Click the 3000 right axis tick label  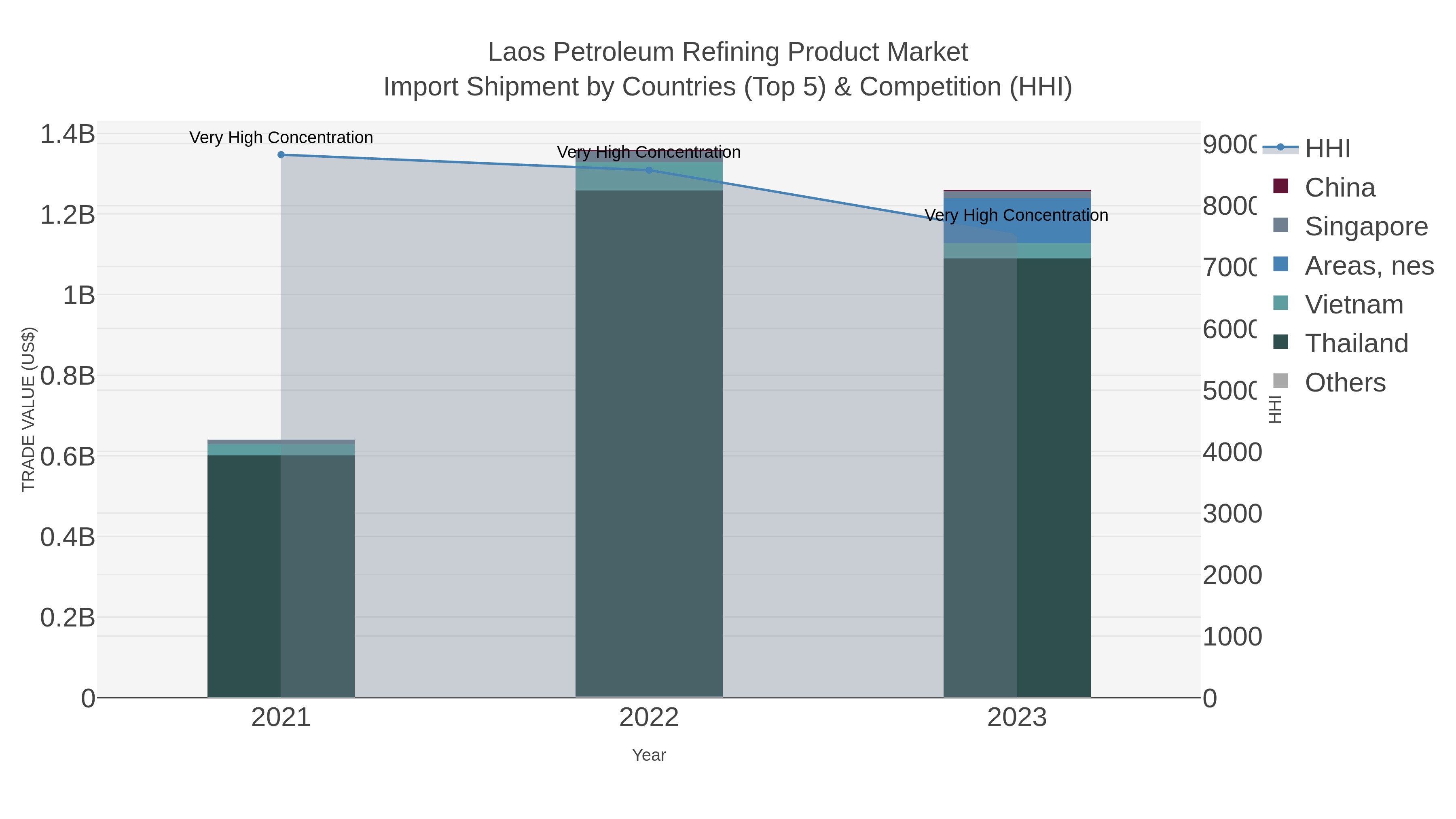pos(1232,514)
